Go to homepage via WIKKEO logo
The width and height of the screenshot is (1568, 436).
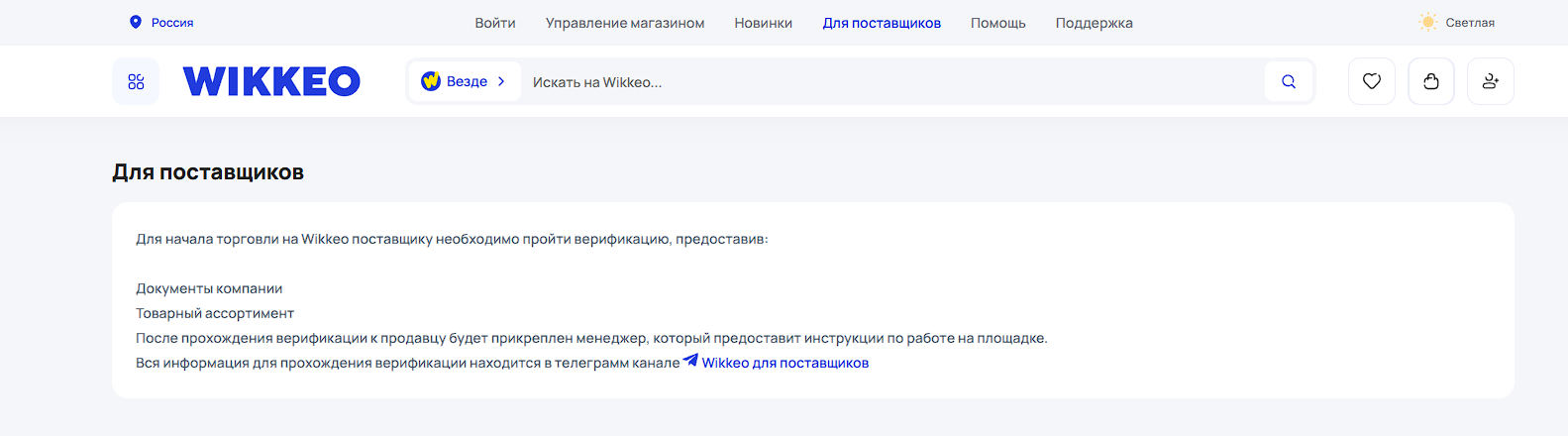[271, 81]
